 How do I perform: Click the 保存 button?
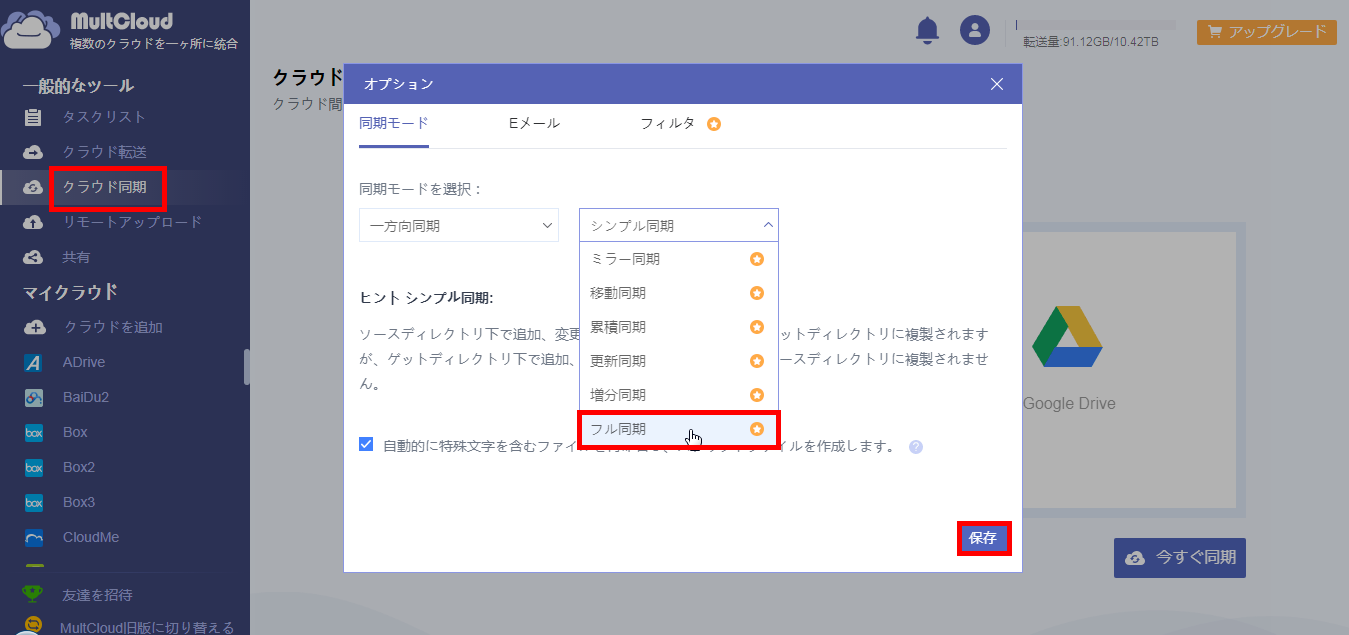click(x=983, y=538)
